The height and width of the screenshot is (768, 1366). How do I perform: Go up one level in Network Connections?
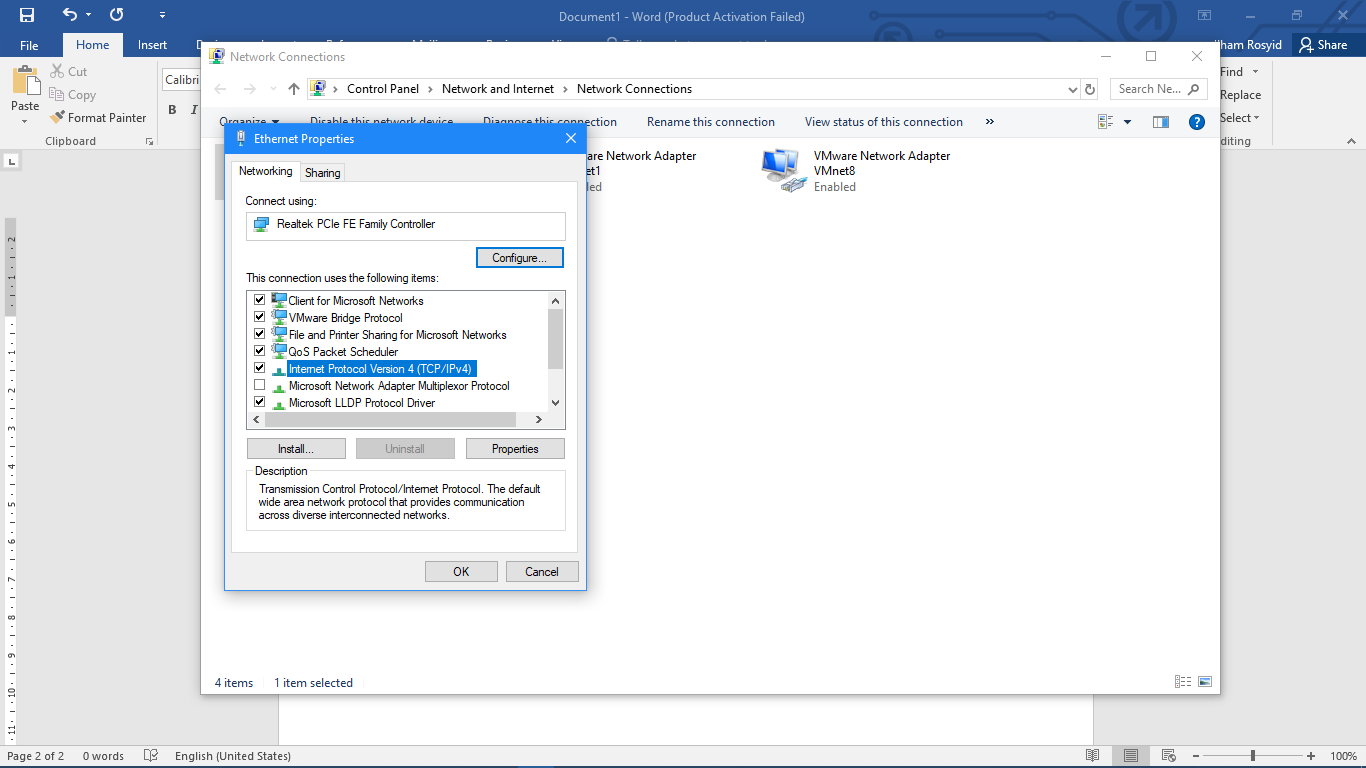click(293, 89)
